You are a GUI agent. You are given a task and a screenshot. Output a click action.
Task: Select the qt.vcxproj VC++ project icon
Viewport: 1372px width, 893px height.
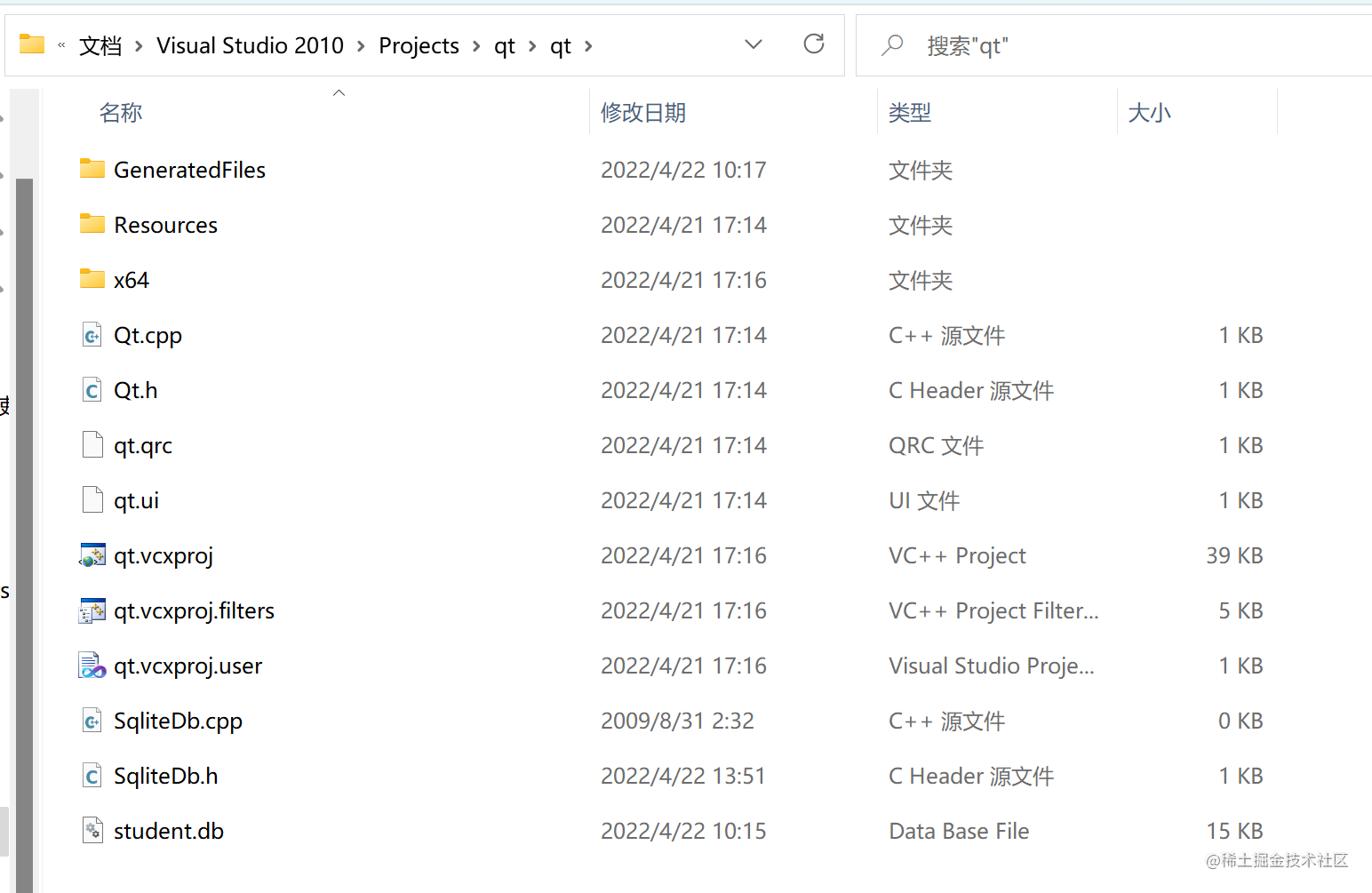(x=92, y=554)
